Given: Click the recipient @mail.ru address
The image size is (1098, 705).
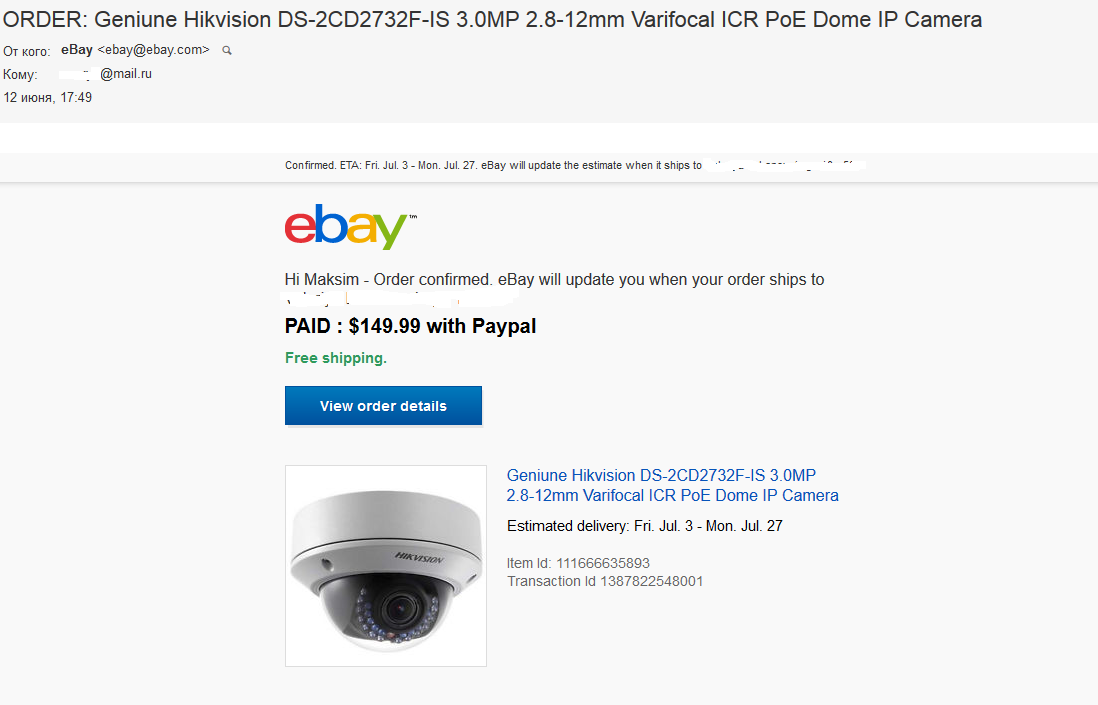Looking at the screenshot, I should click(x=125, y=74).
